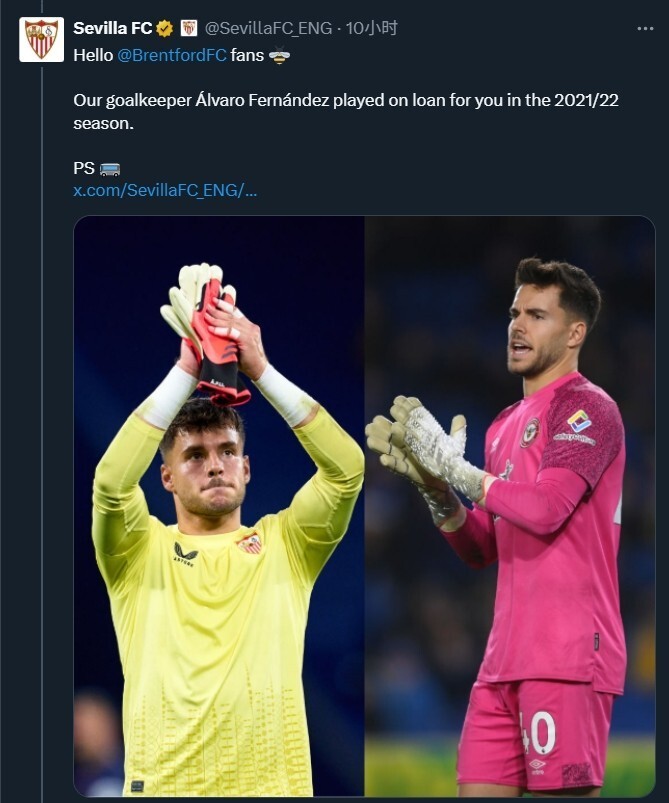Click the Sevilla crest on the yellow jersey
The image size is (669, 803).
click(250, 543)
